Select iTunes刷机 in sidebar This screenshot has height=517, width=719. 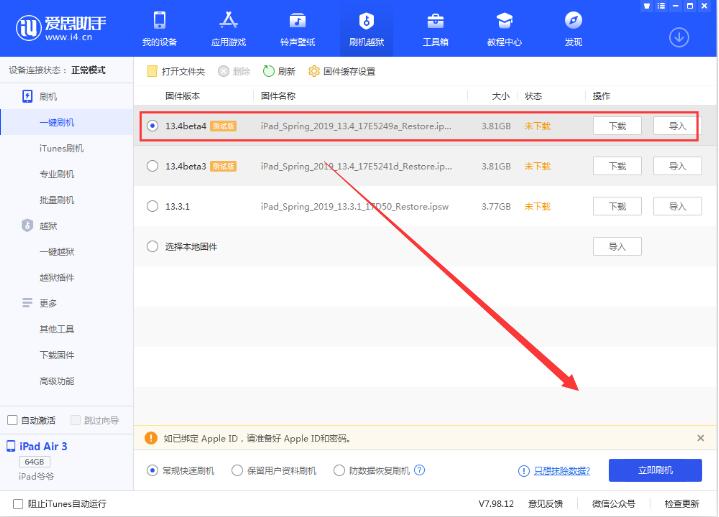pyautogui.click(x=61, y=148)
